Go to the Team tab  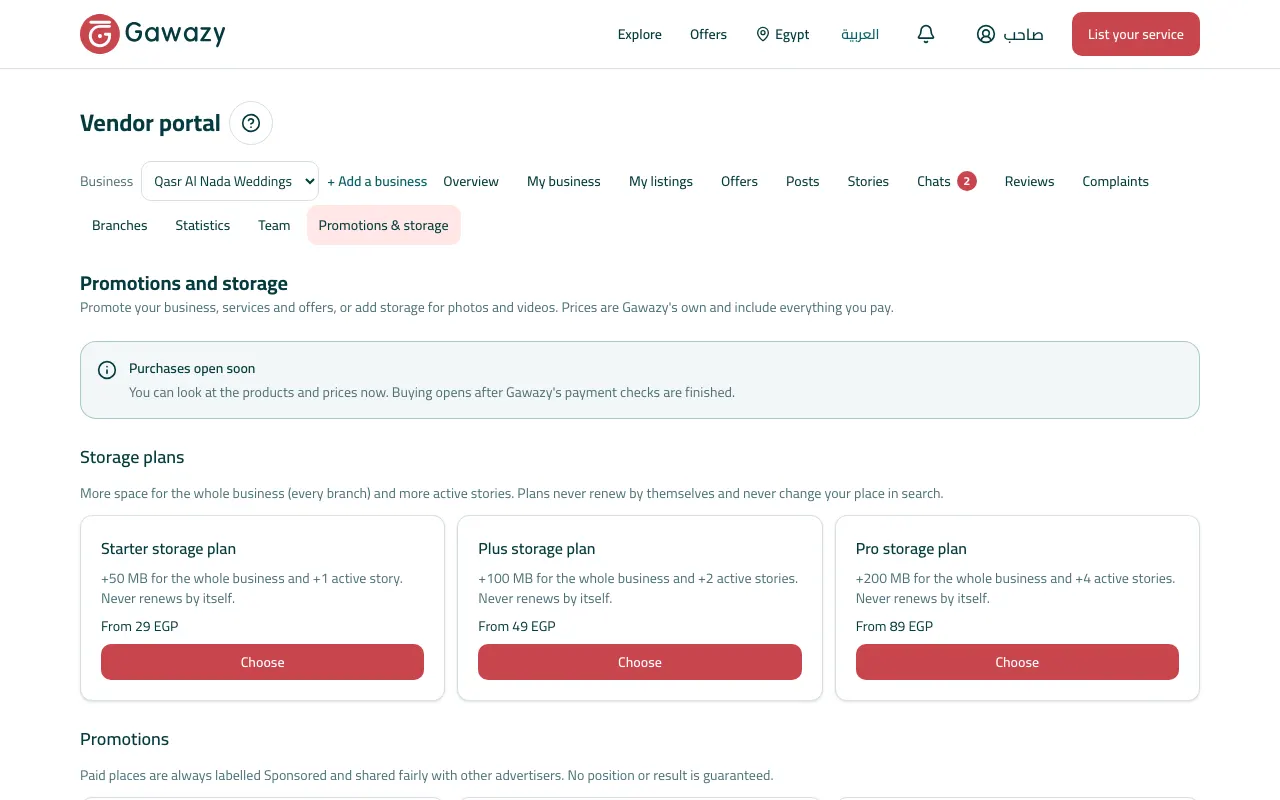tap(274, 225)
